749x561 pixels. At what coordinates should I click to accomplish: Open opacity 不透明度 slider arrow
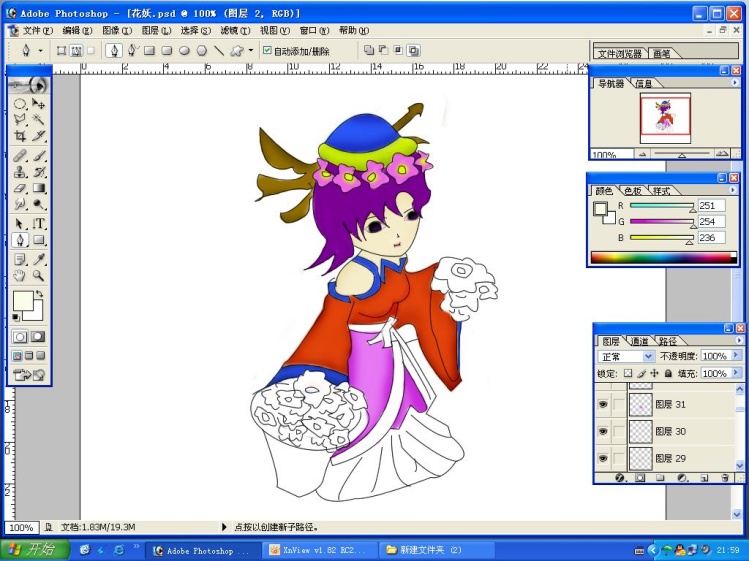[736, 356]
